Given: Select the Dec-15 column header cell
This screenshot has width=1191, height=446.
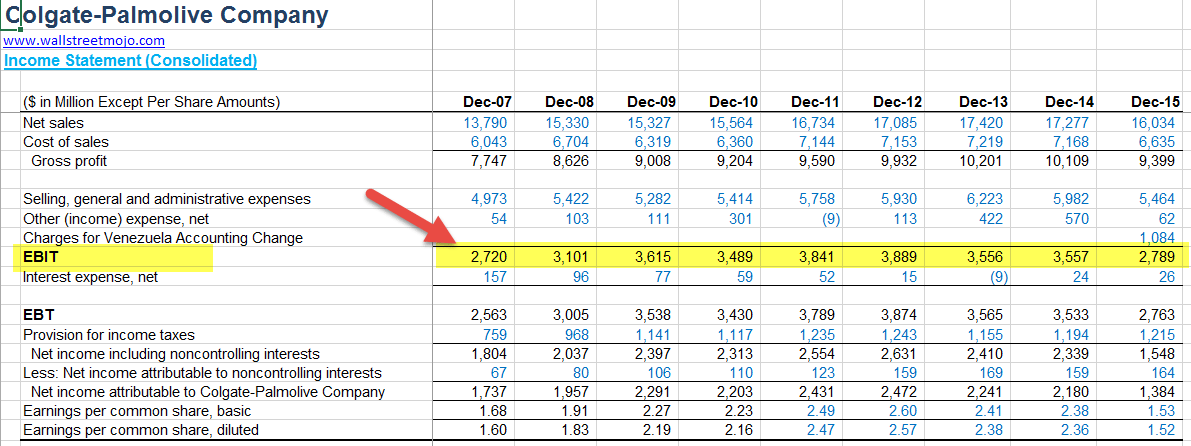Looking at the screenshot, I should [x=1155, y=102].
